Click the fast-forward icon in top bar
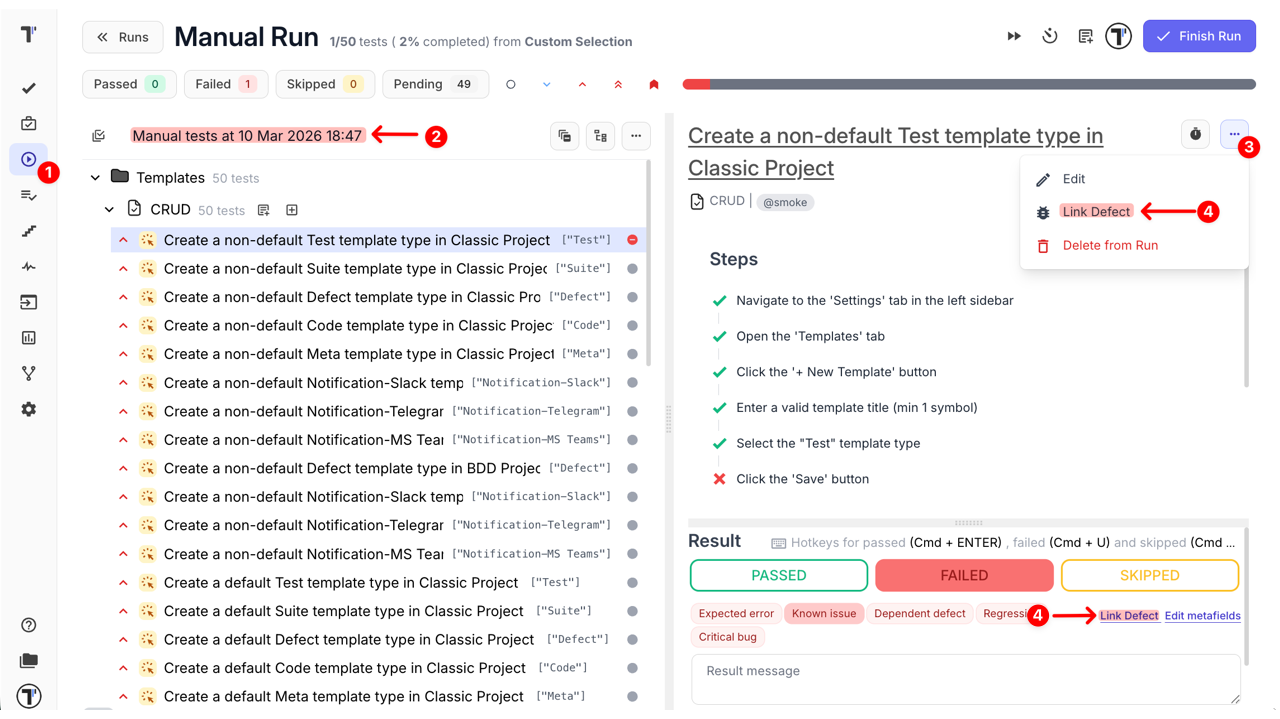1280x719 pixels. tap(1014, 37)
